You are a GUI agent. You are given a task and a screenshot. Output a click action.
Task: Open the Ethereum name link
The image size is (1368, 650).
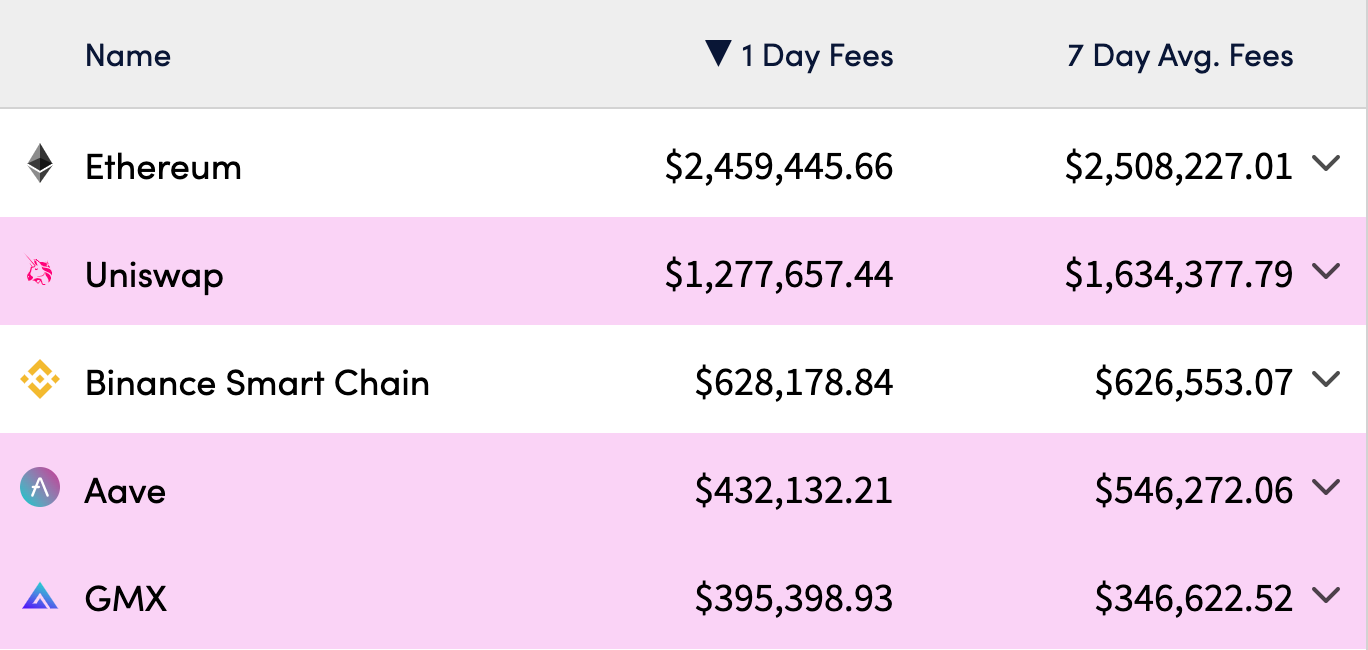pyautogui.click(x=163, y=166)
